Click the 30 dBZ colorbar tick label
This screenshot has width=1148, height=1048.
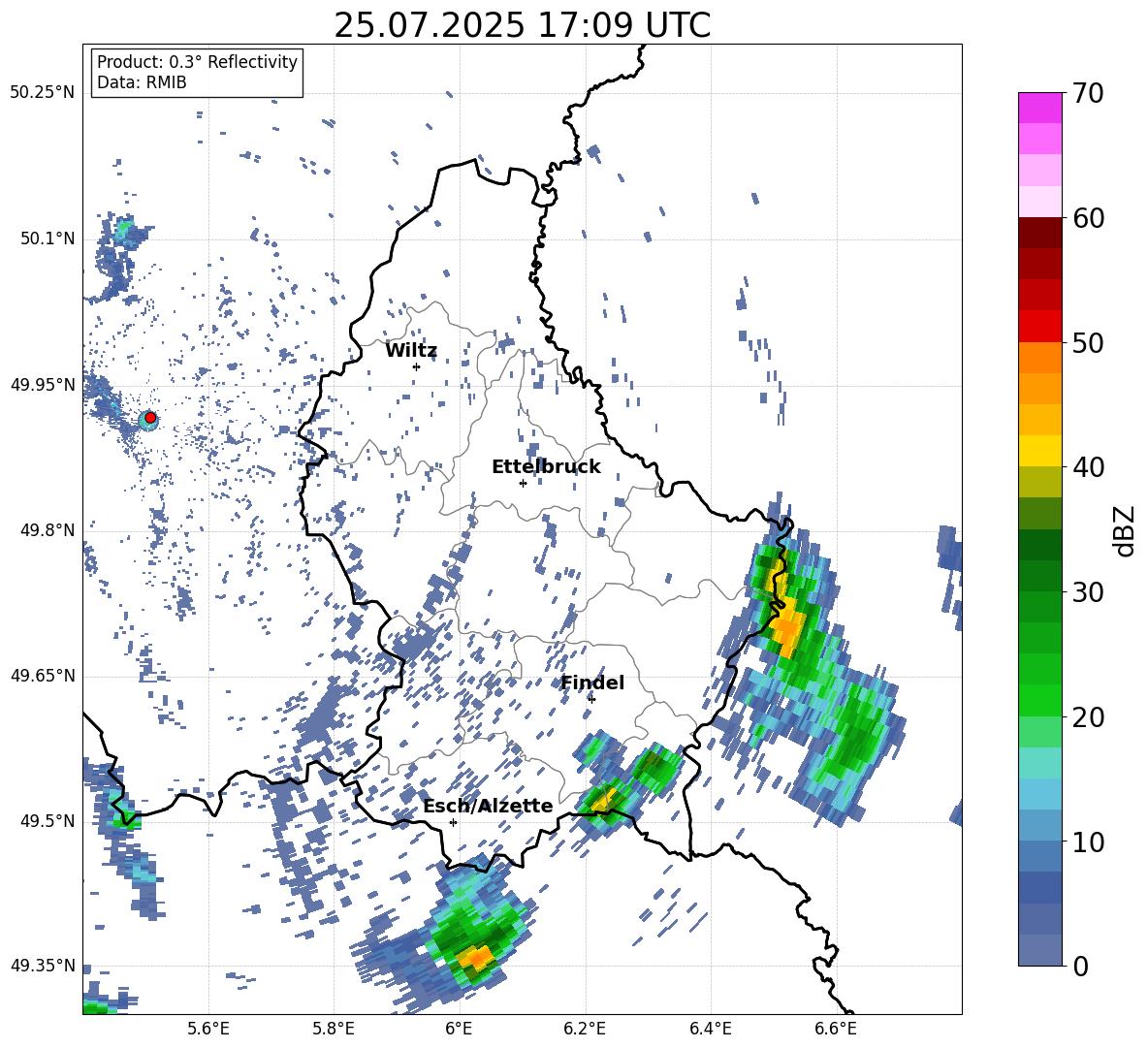click(x=1087, y=592)
